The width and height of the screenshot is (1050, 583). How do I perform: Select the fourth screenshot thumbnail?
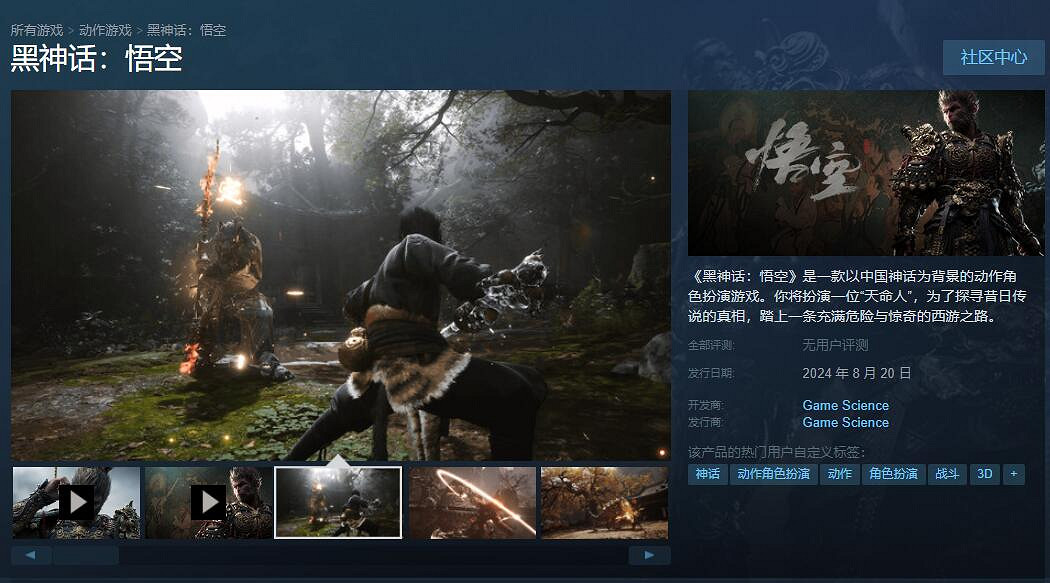(x=471, y=502)
